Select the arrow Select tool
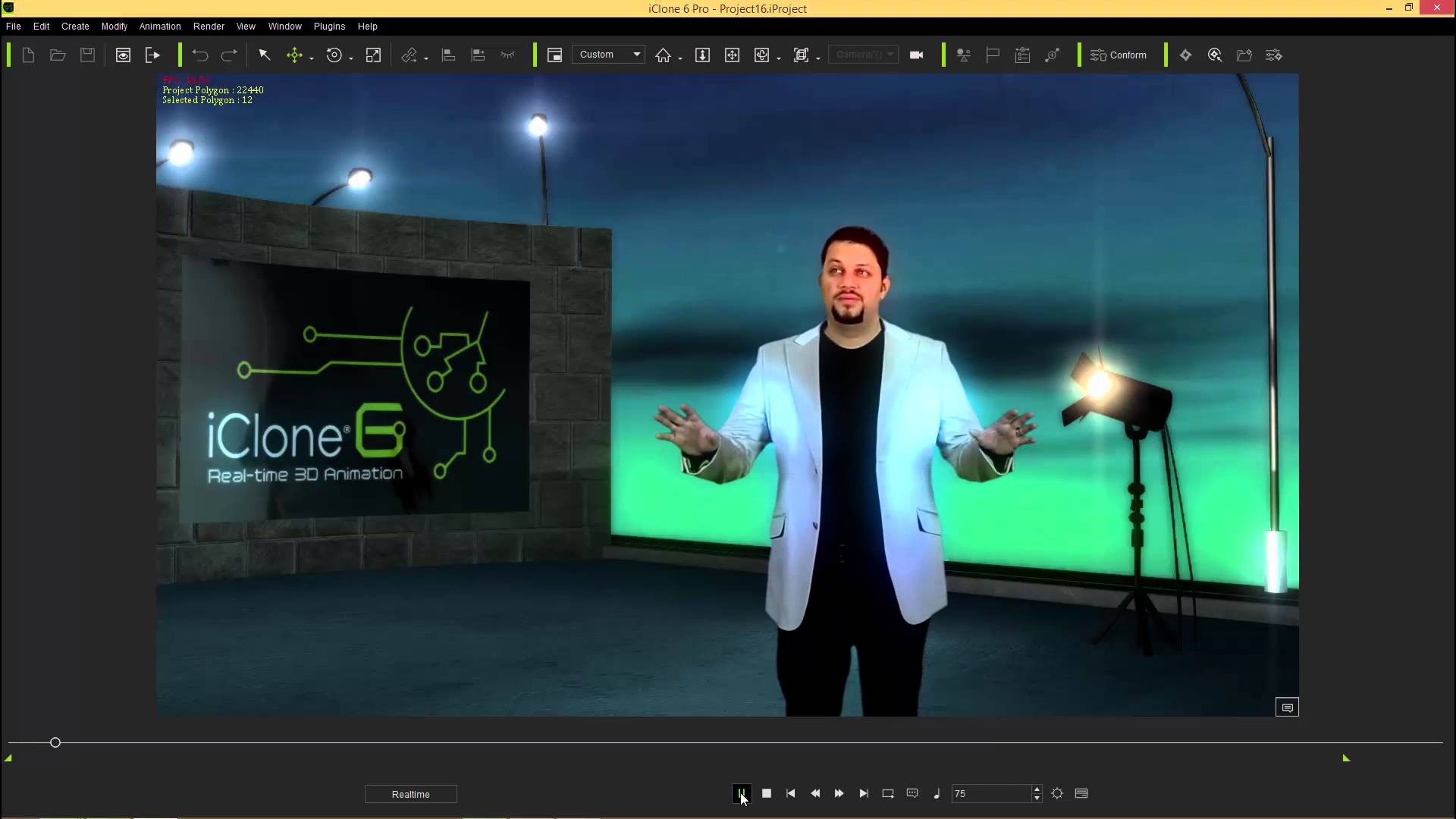This screenshot has height=819, width=1456. pos(265,55)
